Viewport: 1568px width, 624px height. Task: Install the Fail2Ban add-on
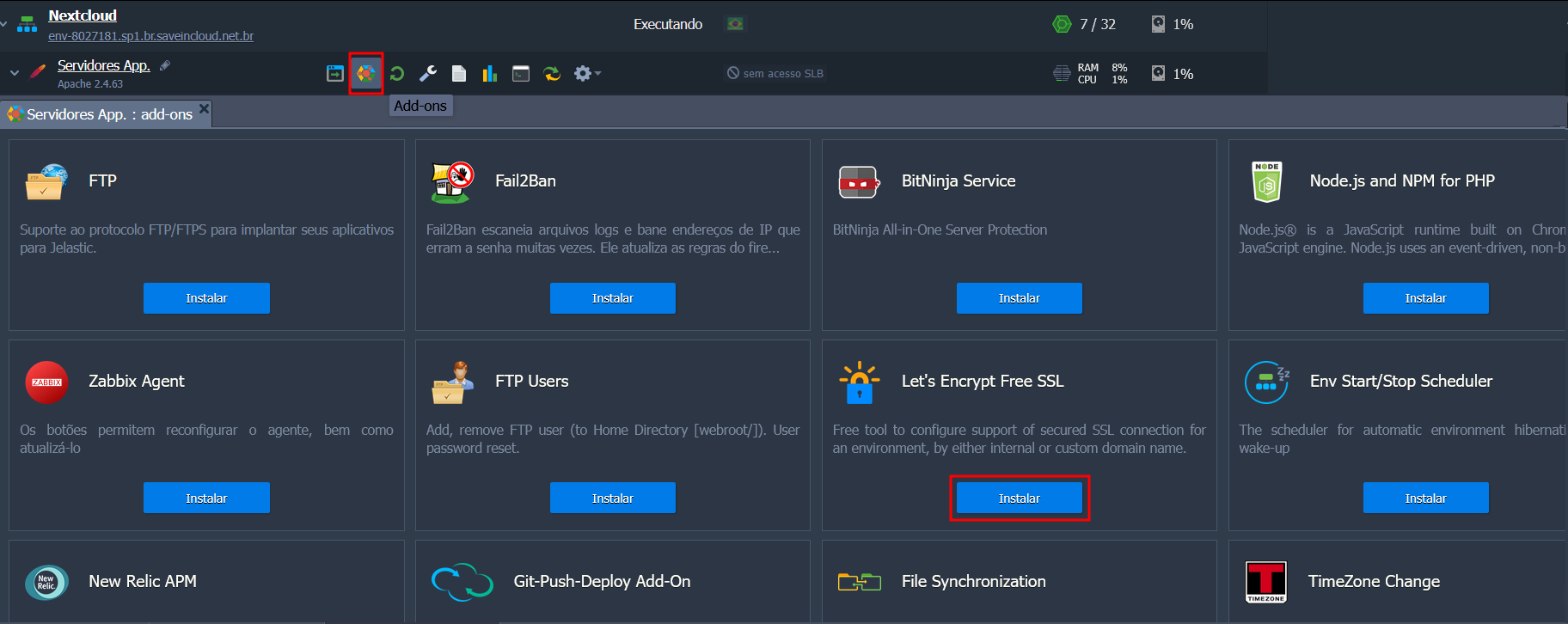(x=613, y=298)
